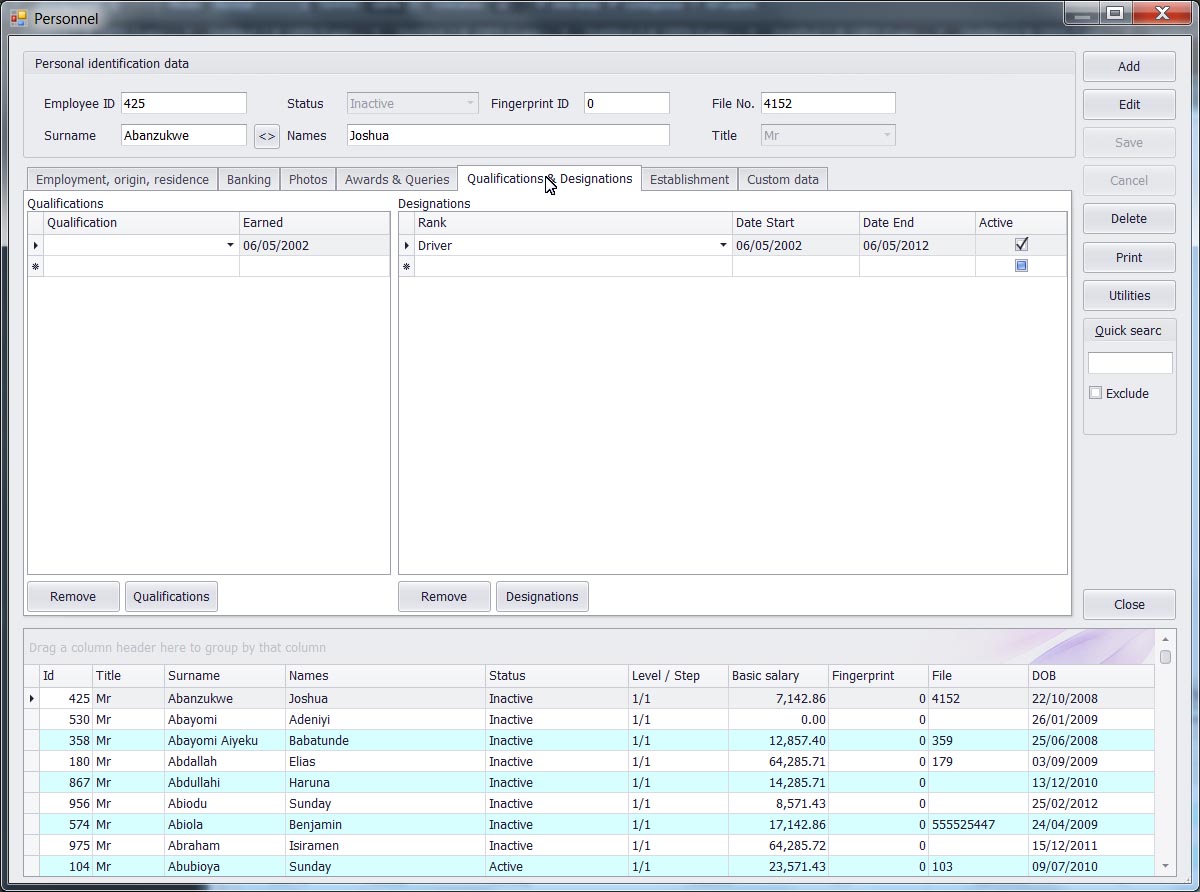Click the surname/names swap button

coord(267,136)
